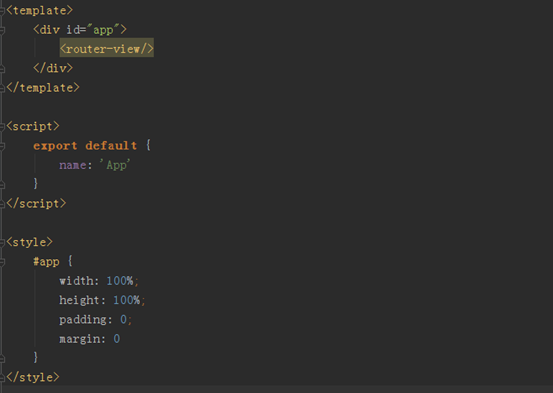Click the closing template tag fold marker

[2, 88]
